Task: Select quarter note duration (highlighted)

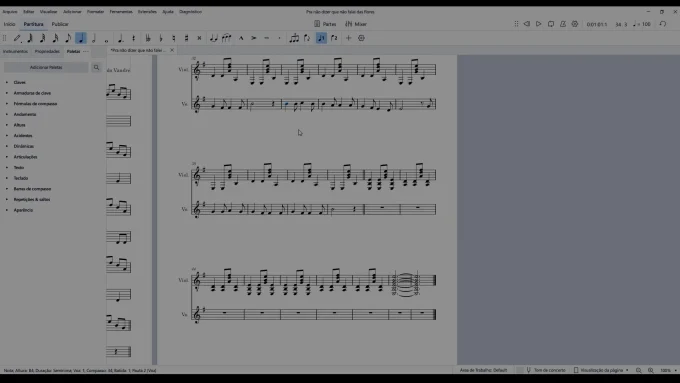Action: [81, 38]
